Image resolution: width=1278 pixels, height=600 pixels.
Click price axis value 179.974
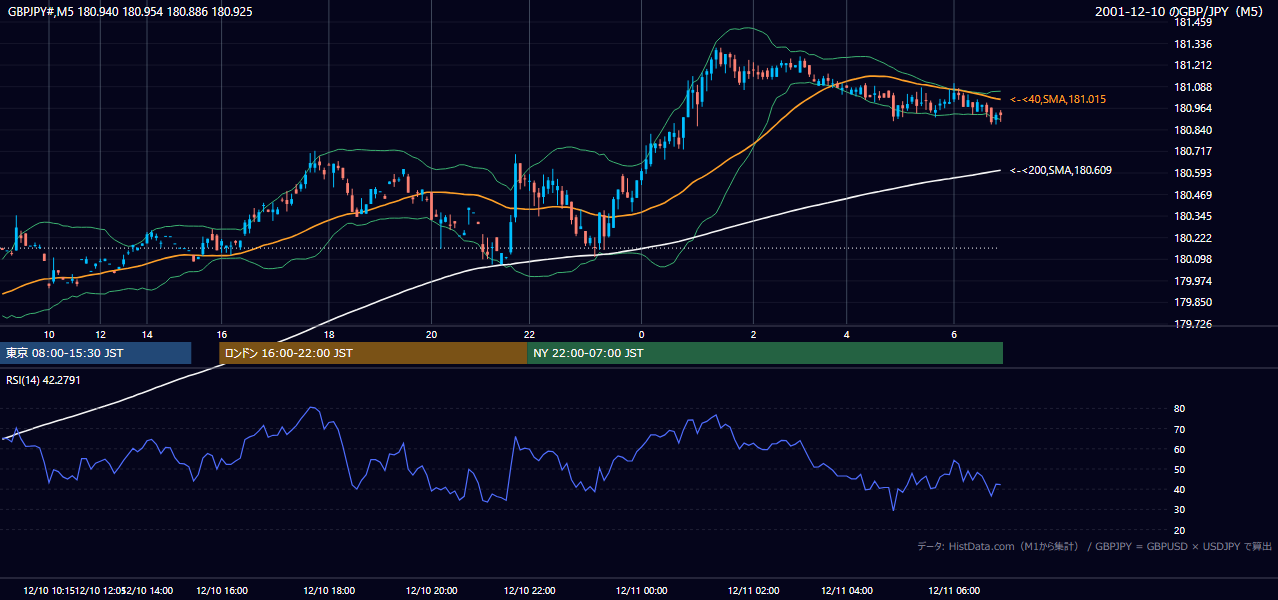point(1192,281)
